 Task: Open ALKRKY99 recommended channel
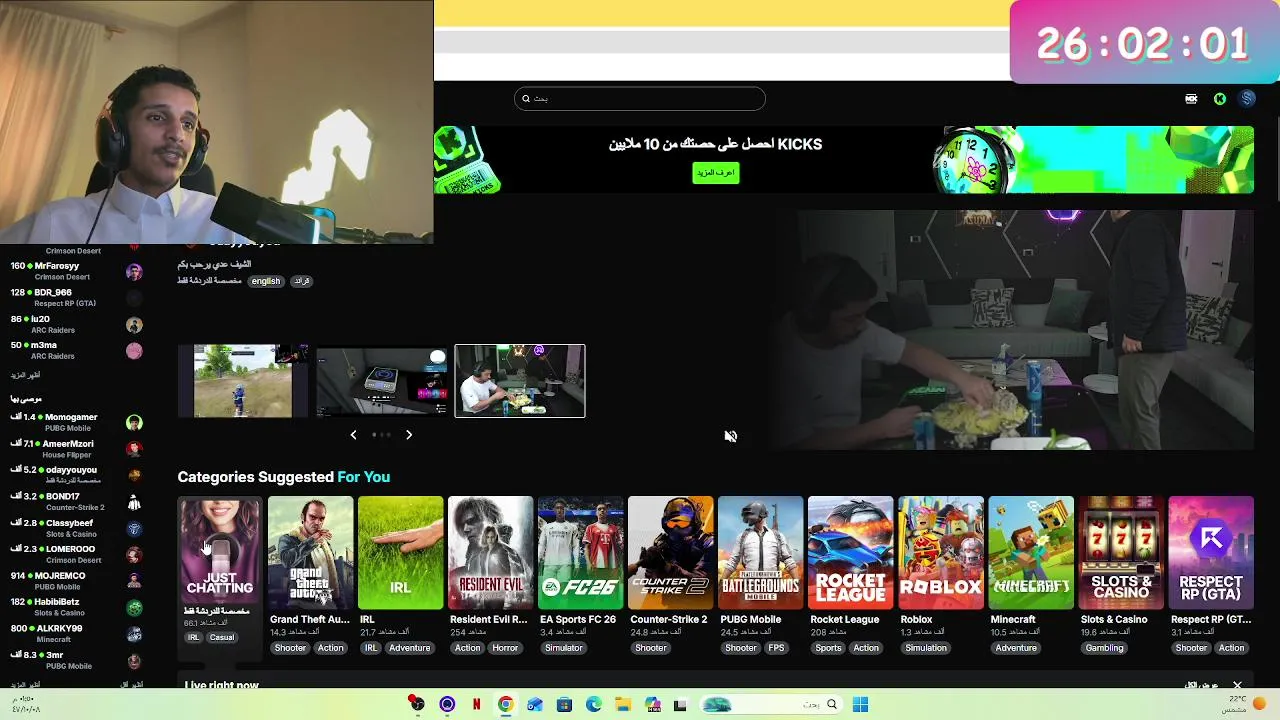76,634
